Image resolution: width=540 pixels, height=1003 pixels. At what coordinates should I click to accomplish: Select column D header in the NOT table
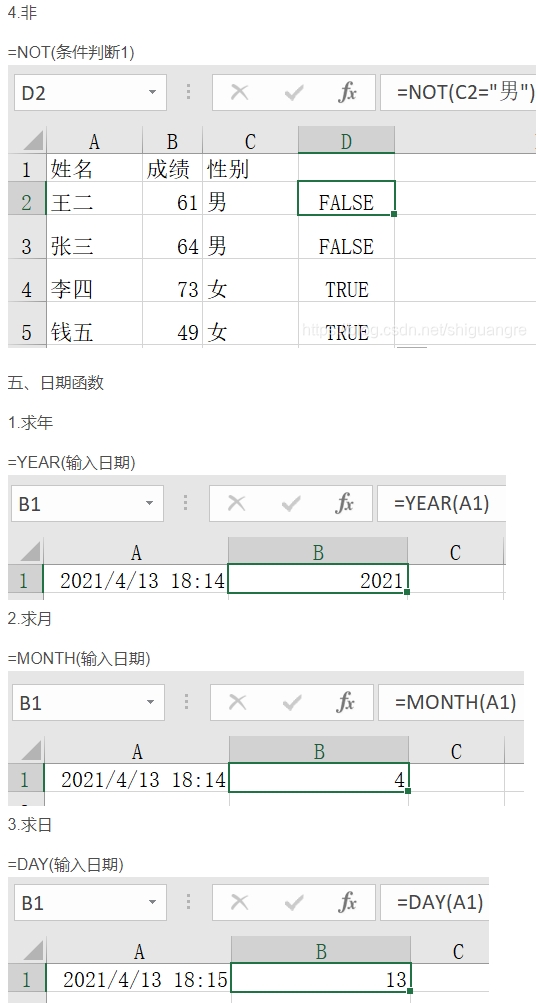tap(346, 140)
